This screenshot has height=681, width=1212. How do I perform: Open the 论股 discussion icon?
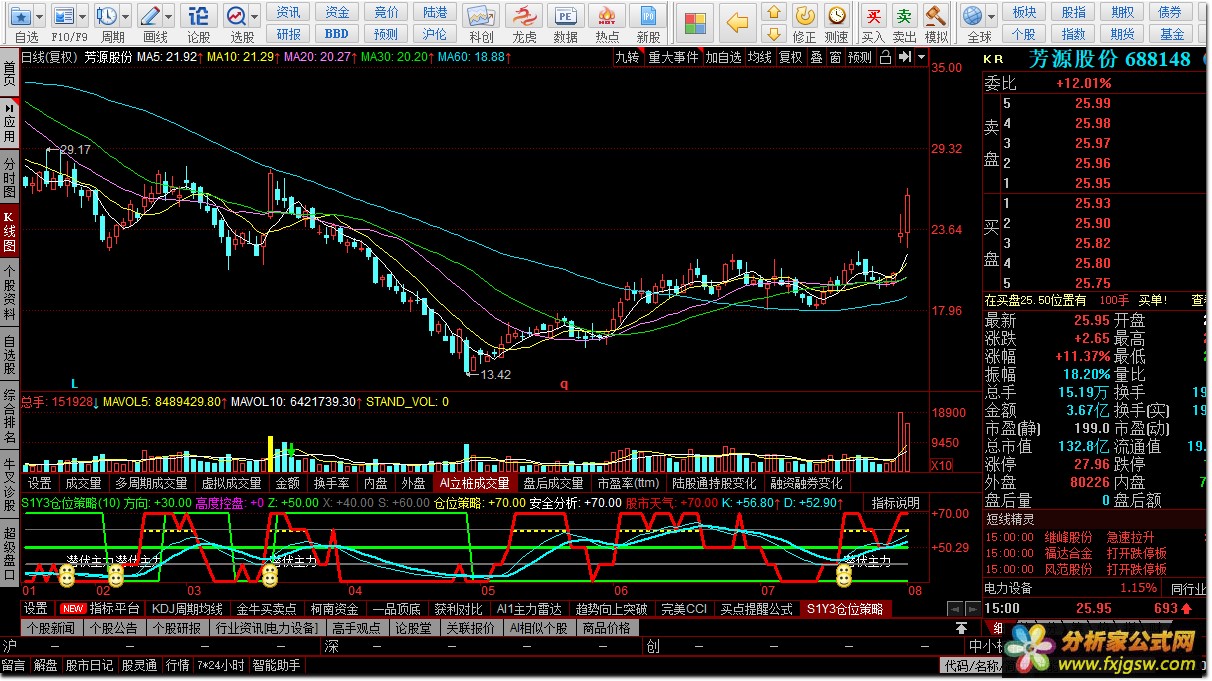point(199,16)
